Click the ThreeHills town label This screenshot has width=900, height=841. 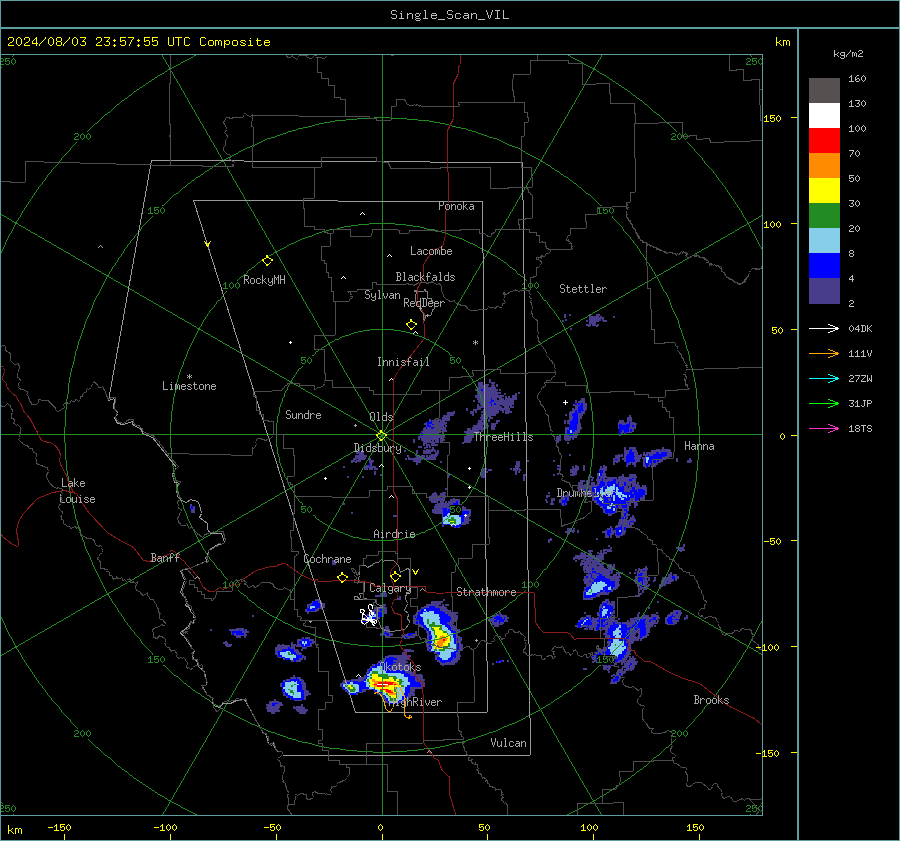click(503, 437)
